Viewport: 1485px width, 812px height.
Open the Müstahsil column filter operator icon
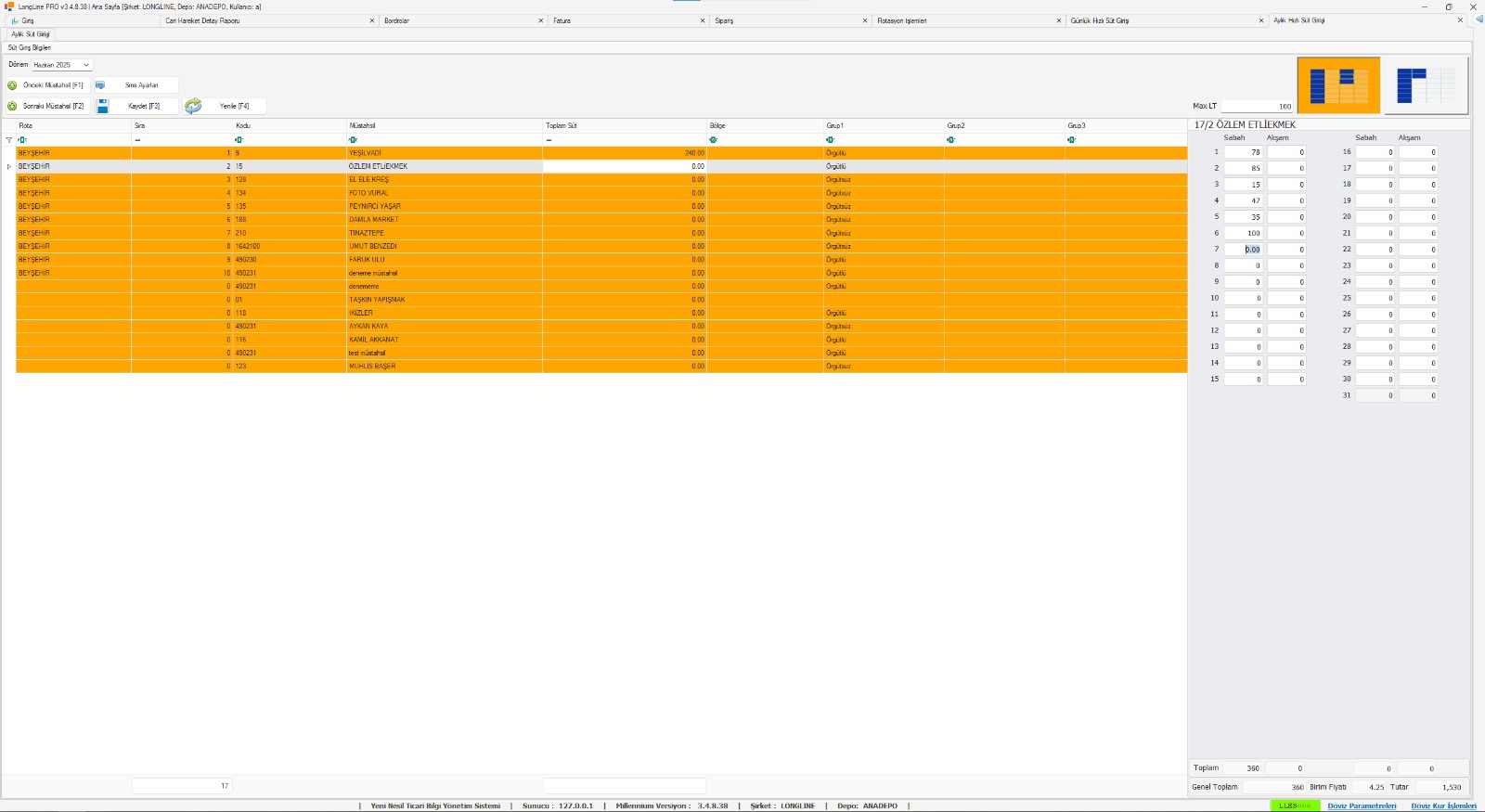(x=353, y=140)
